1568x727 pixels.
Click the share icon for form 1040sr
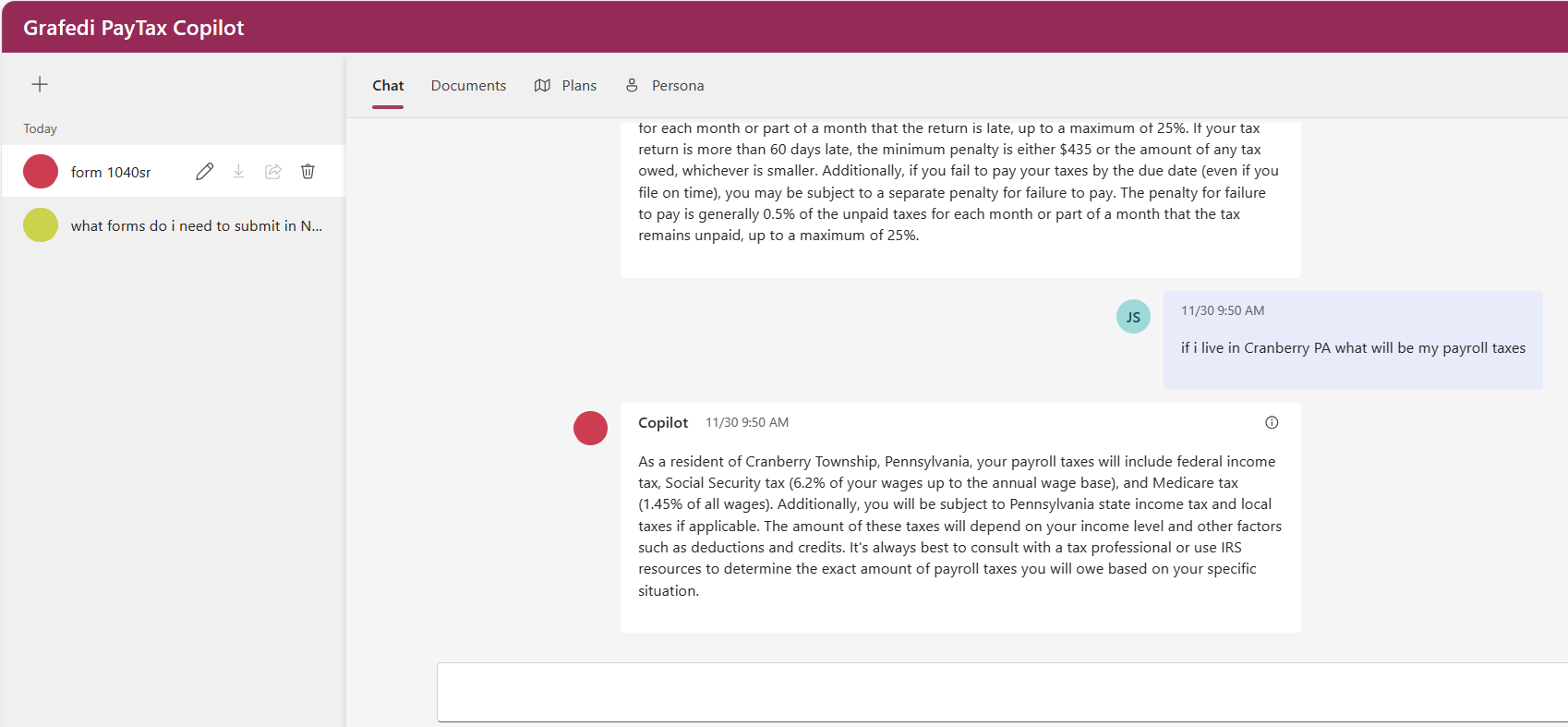[x=273, y=172]
